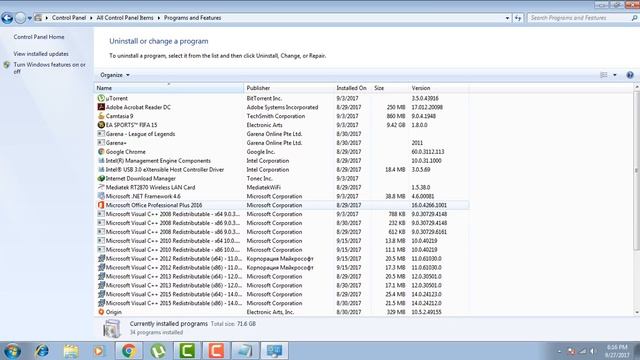Screen dimensions: 640x360
Task: Open address bar history dropdown arrow
Action: click(507, 18)
